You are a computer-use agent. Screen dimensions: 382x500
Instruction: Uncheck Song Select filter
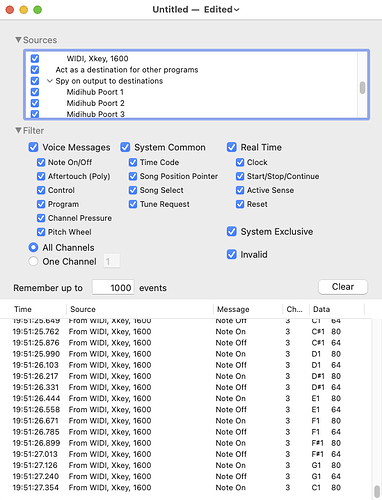133,190
